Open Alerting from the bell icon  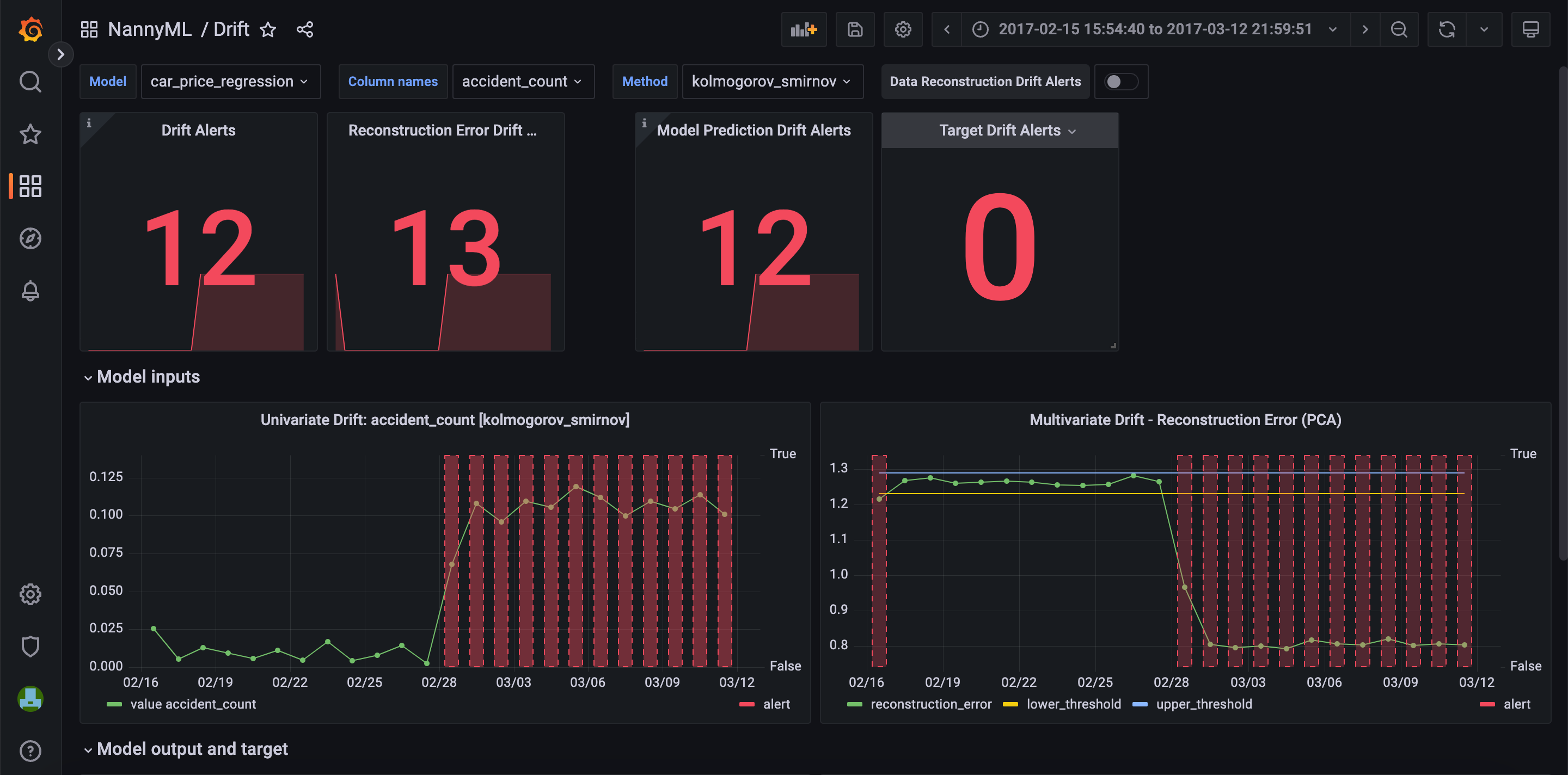click(x=30, y=291)
